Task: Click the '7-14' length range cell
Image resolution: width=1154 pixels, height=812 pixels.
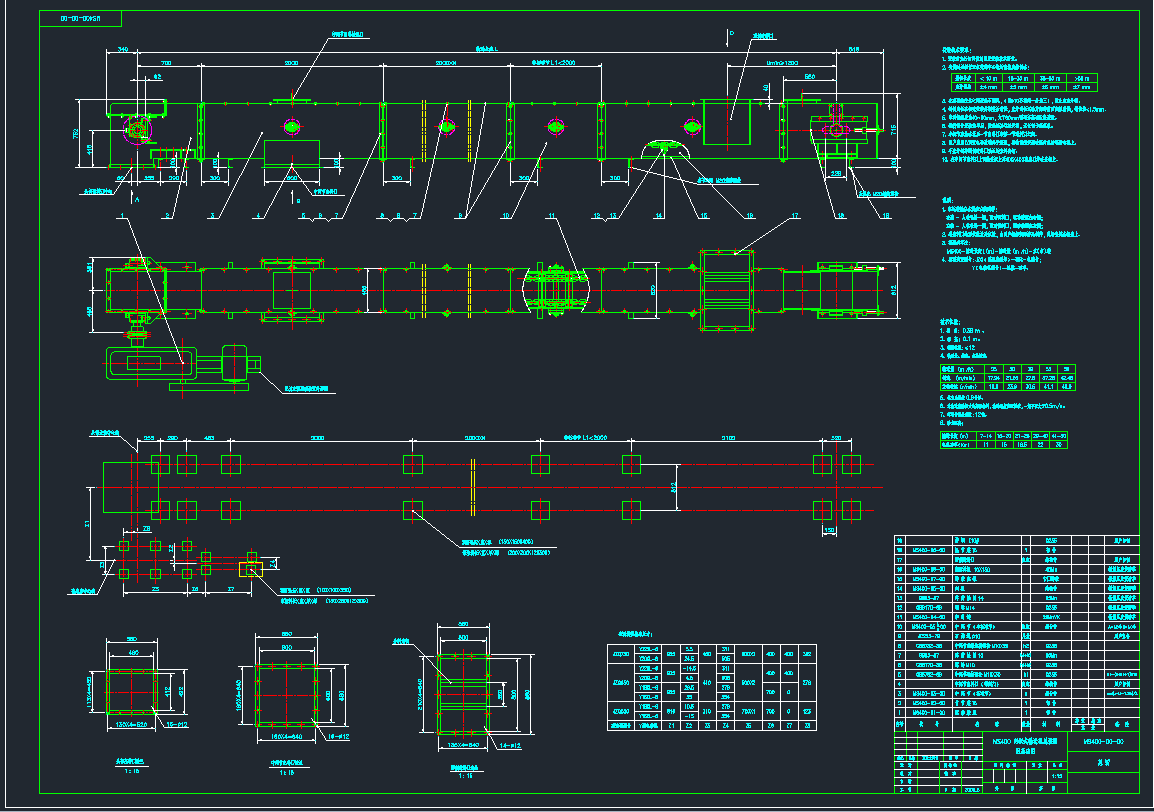Action: tap(985, 437)
